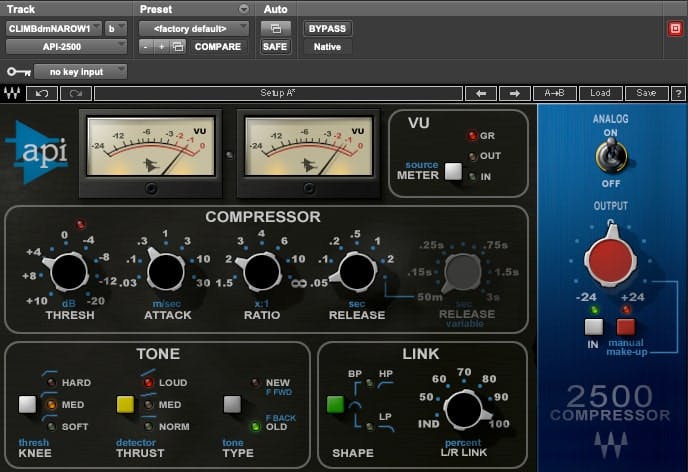Click the SOFT knee LED

pos(52,426)
